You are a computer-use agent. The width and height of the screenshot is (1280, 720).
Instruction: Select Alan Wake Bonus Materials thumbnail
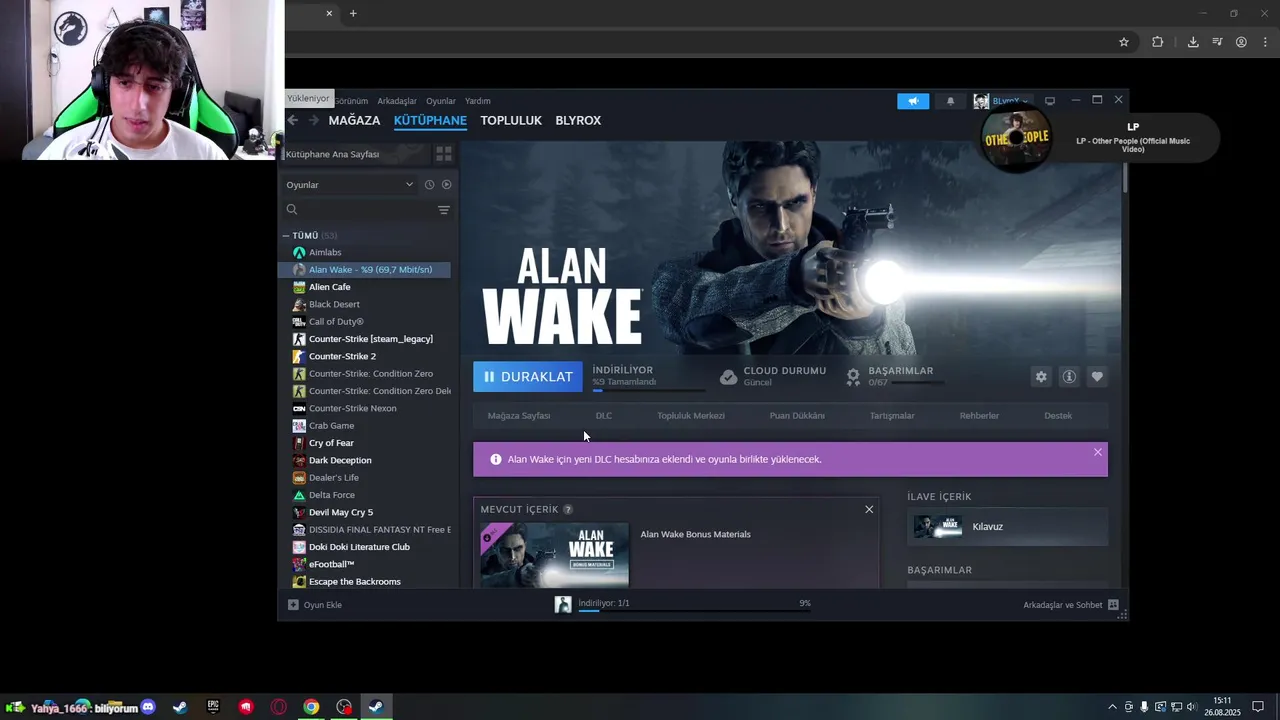click(554, 555)
